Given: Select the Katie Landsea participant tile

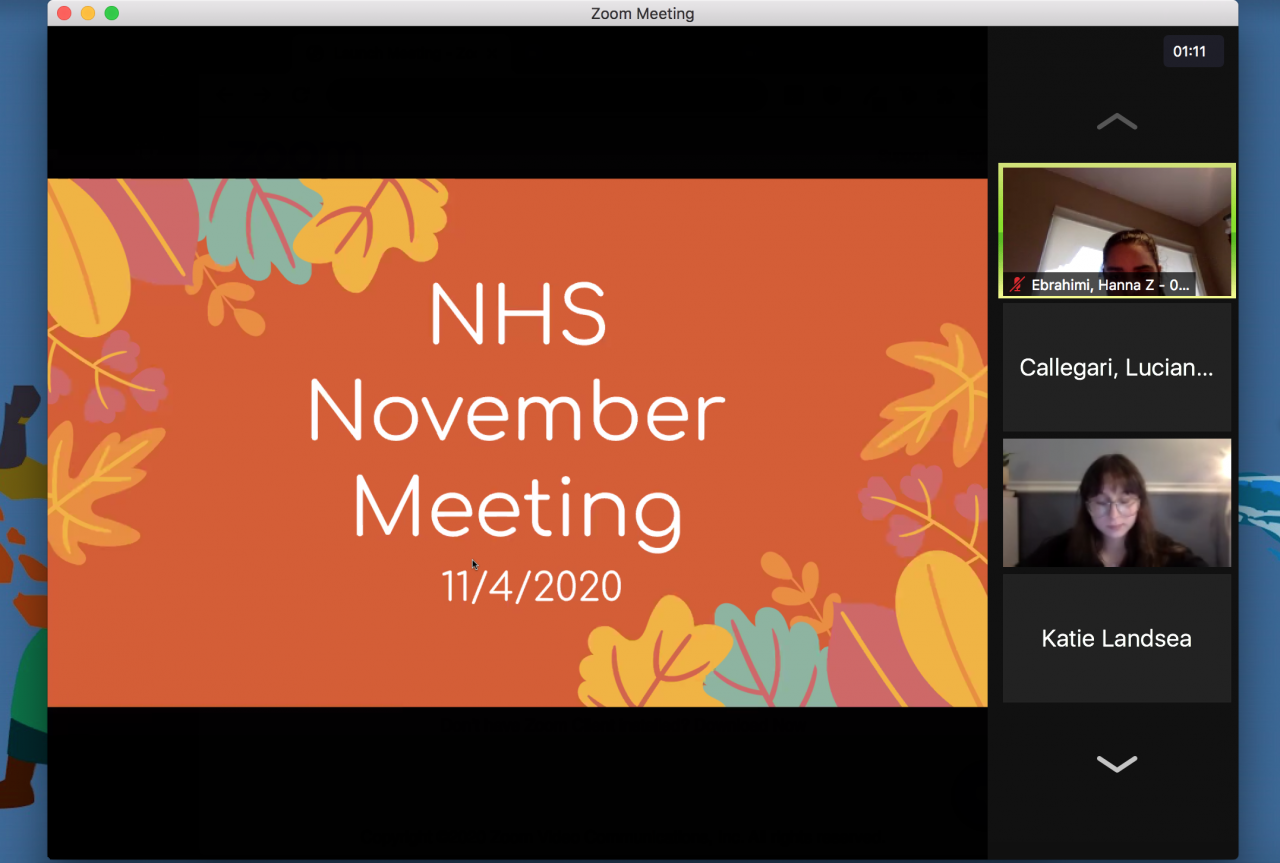Looking at the screenshot, I should (1117, 638).
